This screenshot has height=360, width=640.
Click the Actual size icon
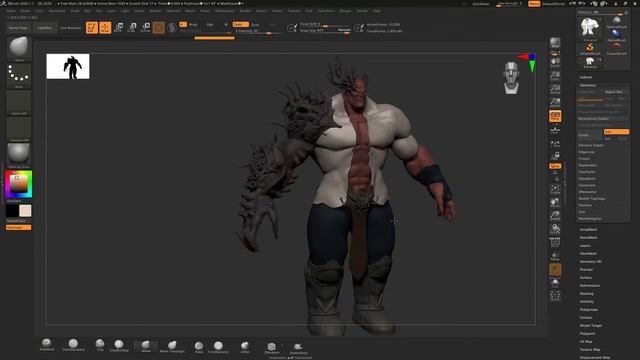pos(555,89)
